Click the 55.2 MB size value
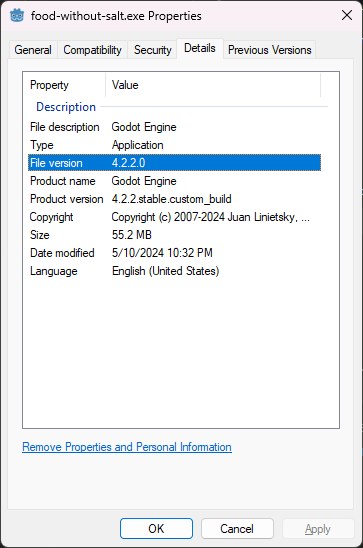This screenshot has width=363, height=548. [x=132, y=235]
